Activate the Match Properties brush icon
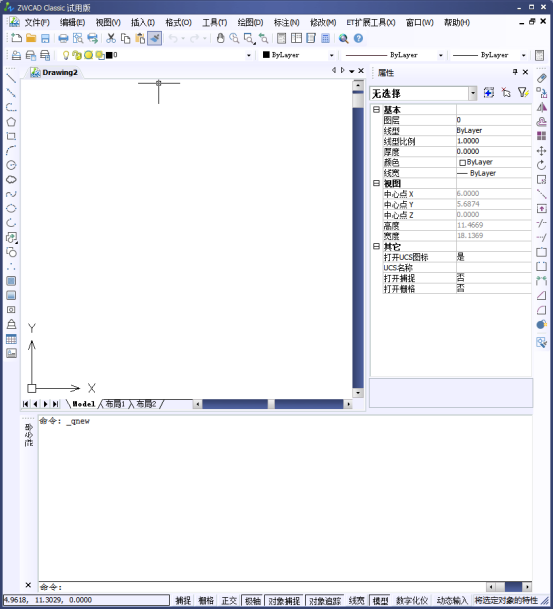The image size is (554, 610). (x=154, y=38)
